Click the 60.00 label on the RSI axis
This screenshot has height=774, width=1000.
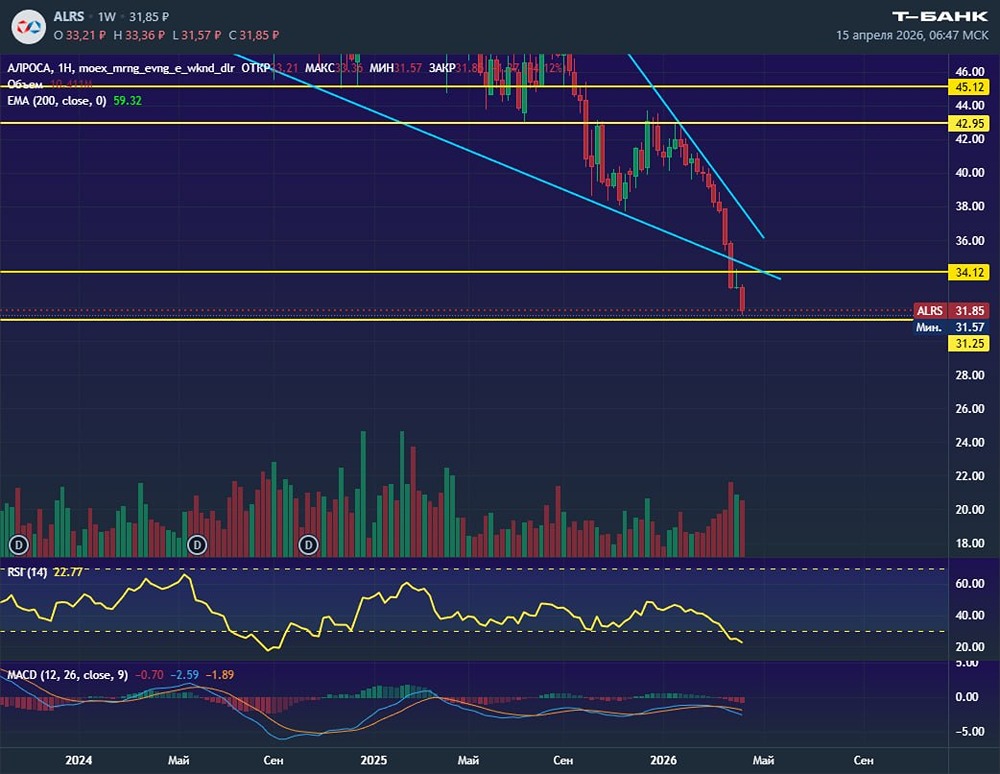click(x=969, y=583)
